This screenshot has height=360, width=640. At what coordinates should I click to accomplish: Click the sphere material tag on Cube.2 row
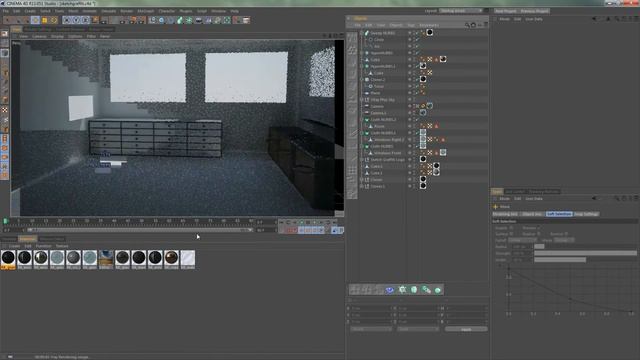click(x=436, y=166)
